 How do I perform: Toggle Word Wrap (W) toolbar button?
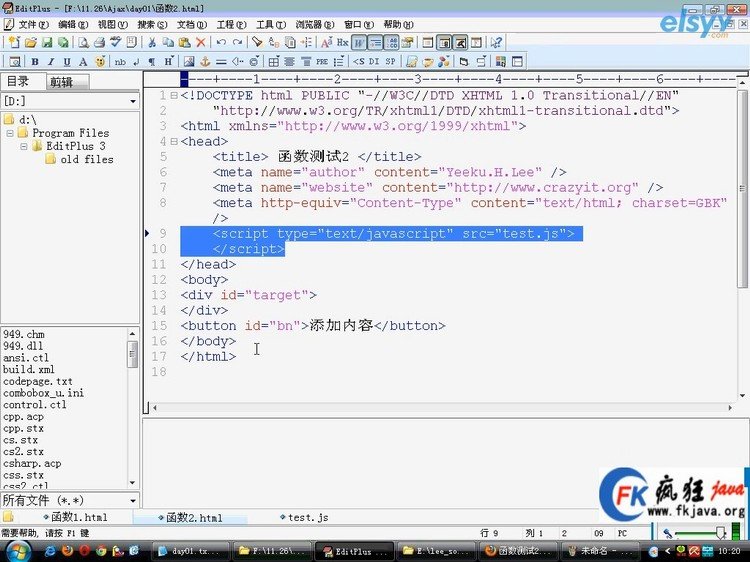coord(359,43)
